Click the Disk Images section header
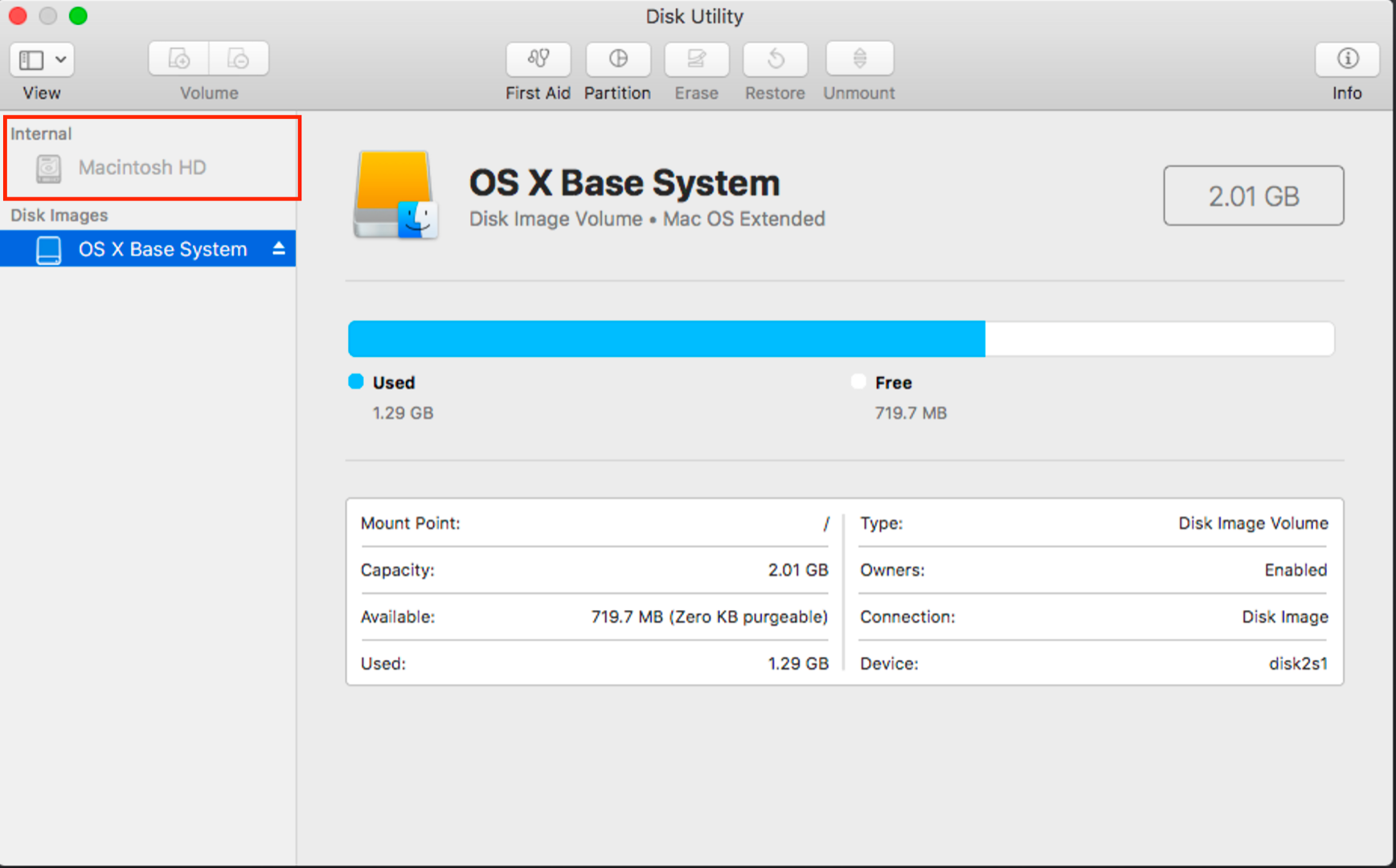 click(x=59, y=215)
